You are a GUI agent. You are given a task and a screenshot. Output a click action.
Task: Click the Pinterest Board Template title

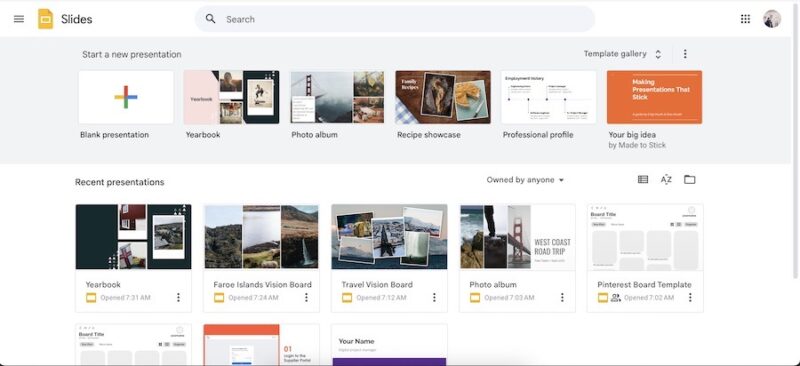[644, 284]
